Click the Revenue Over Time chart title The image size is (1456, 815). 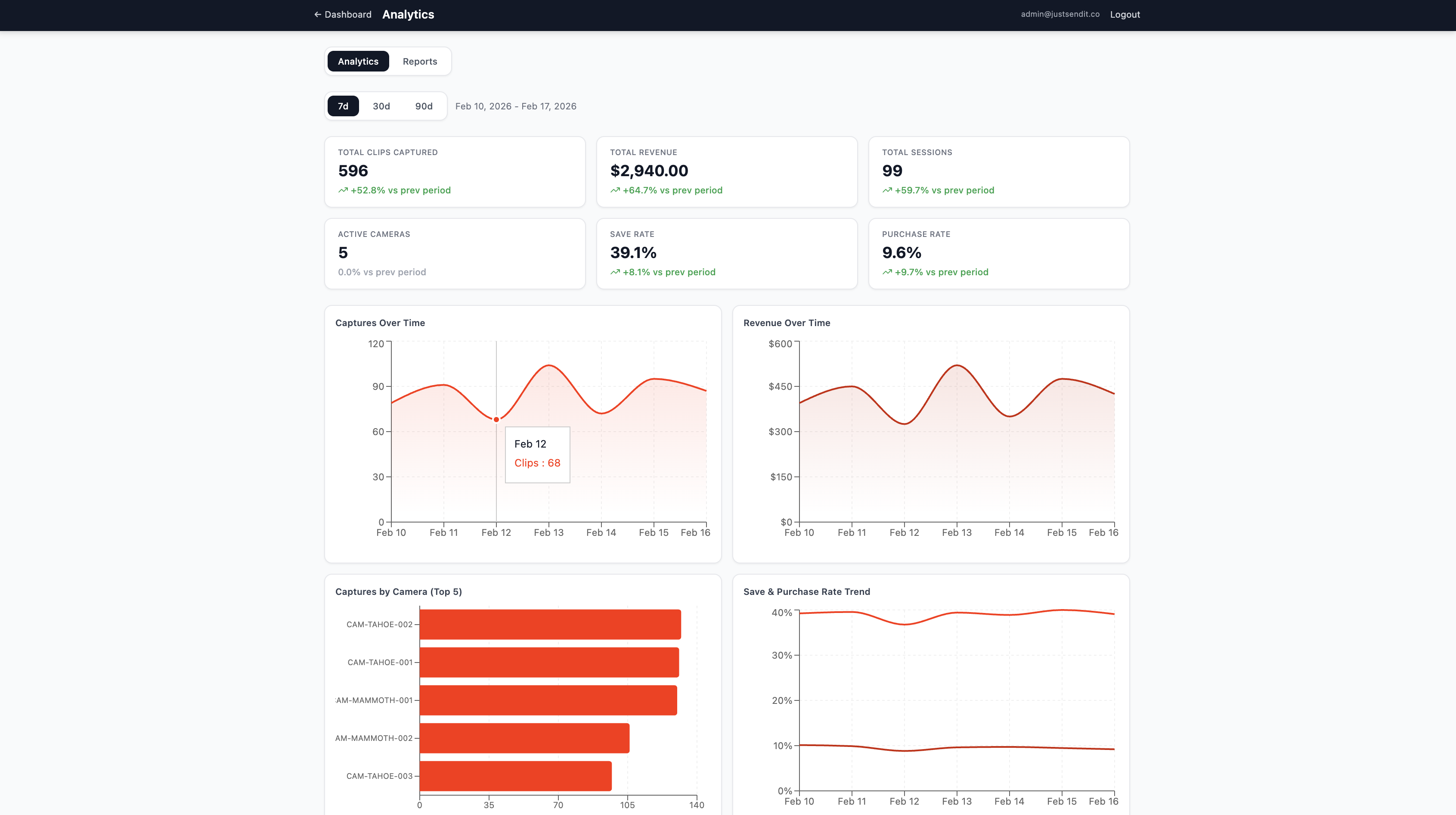(786, 323)
